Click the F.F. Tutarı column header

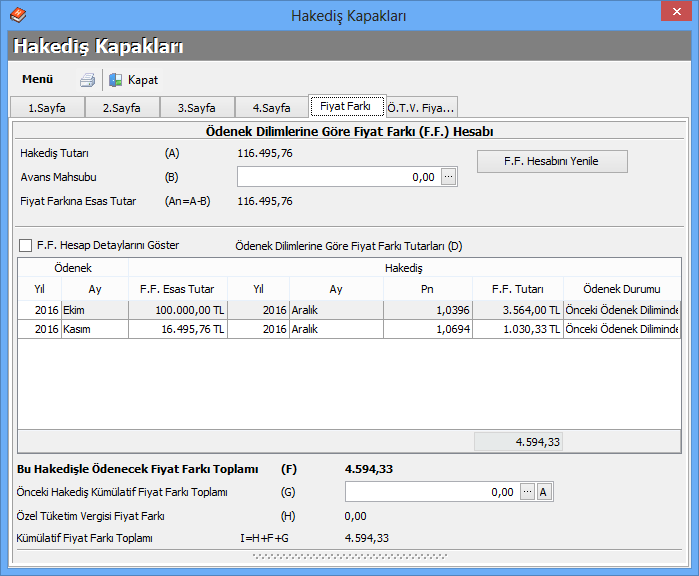tap(517, 289)
